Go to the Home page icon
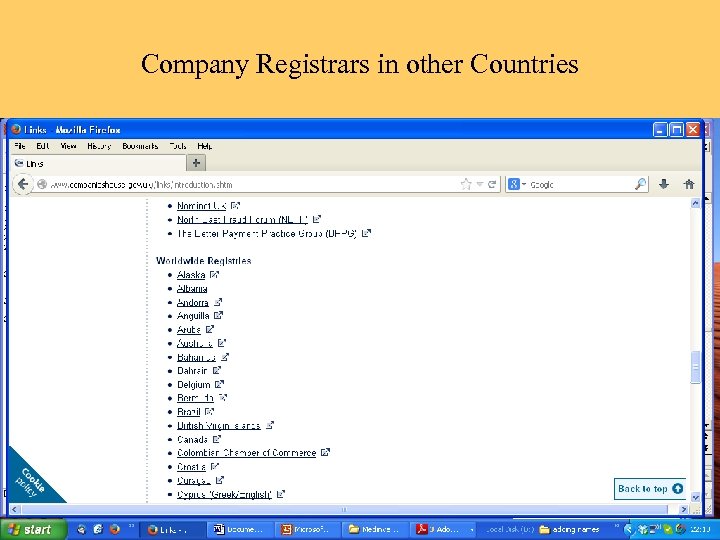Viewport: 720px width, 540px height. [689, 185]
